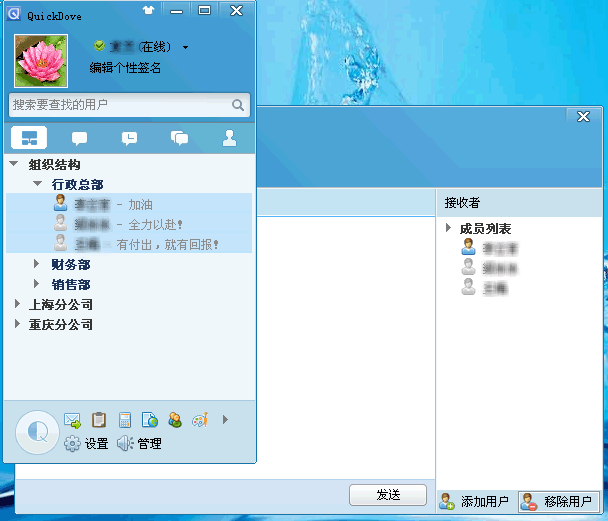Open 设置 settings gear
Viewport: 608px width, 521px height.
click(x=86, y=443)
